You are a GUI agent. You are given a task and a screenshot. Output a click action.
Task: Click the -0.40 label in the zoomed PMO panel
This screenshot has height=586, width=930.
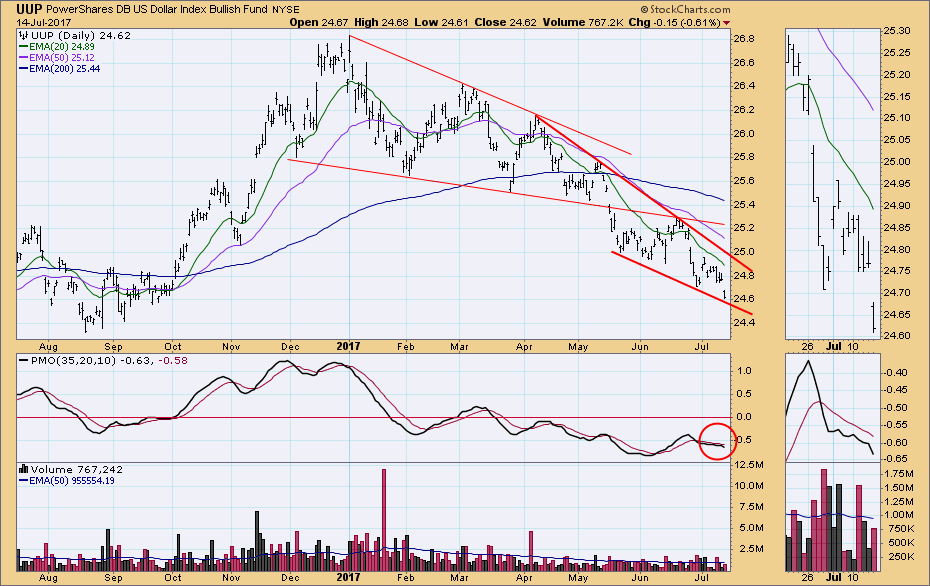point(895,372)
